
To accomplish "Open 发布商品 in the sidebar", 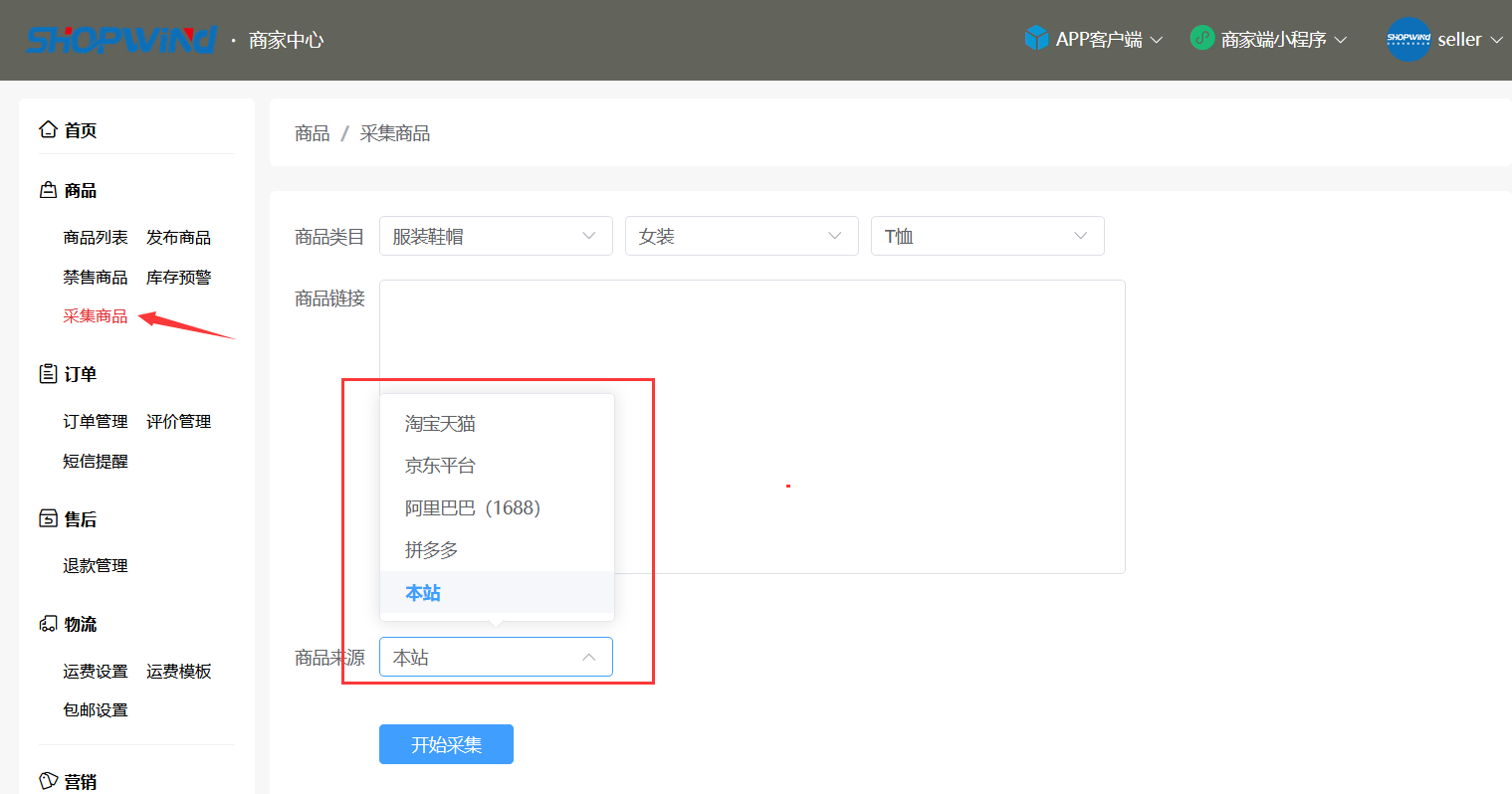I will (x=179, y=237).
